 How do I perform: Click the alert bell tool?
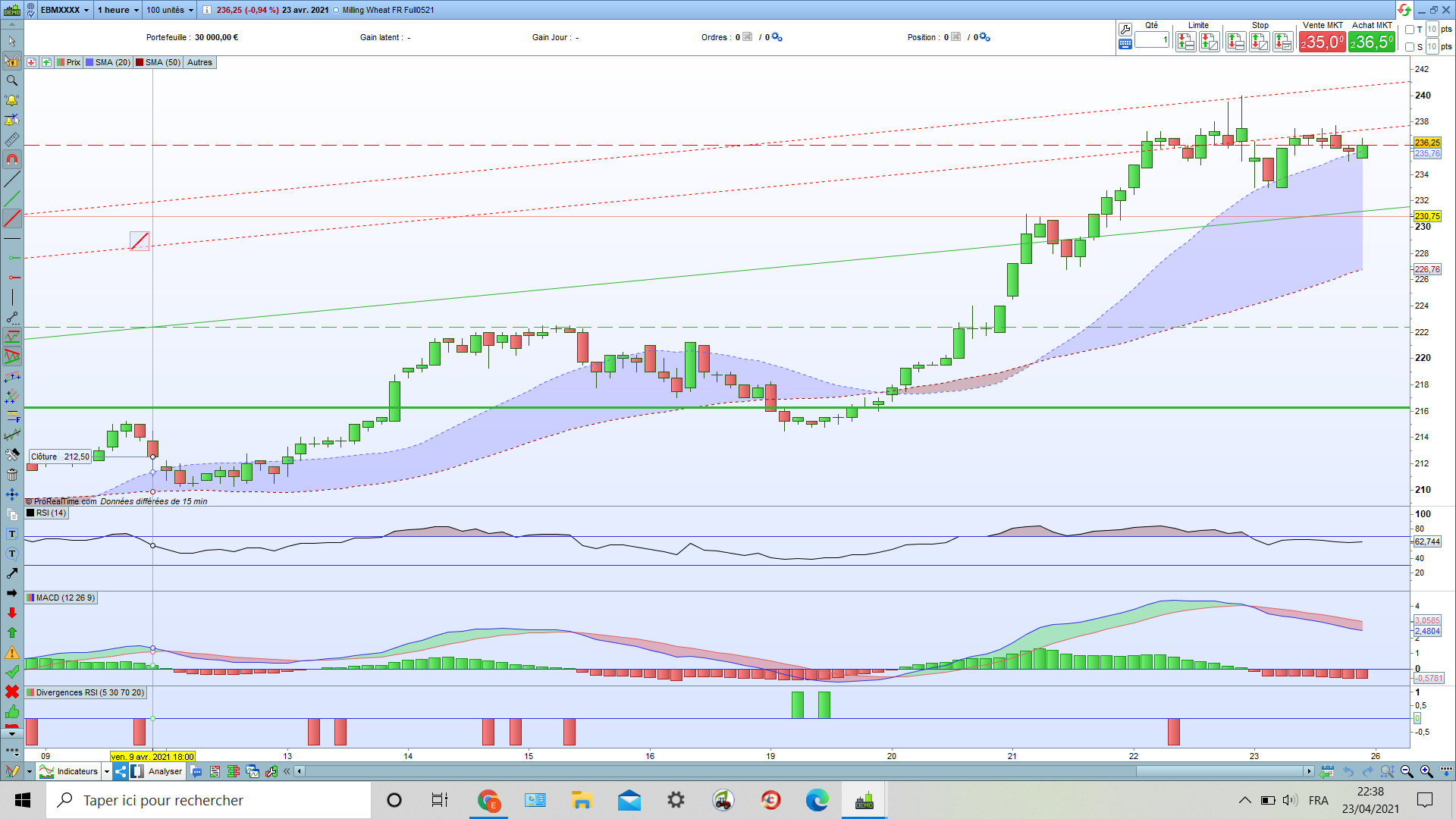click(12, 100)
